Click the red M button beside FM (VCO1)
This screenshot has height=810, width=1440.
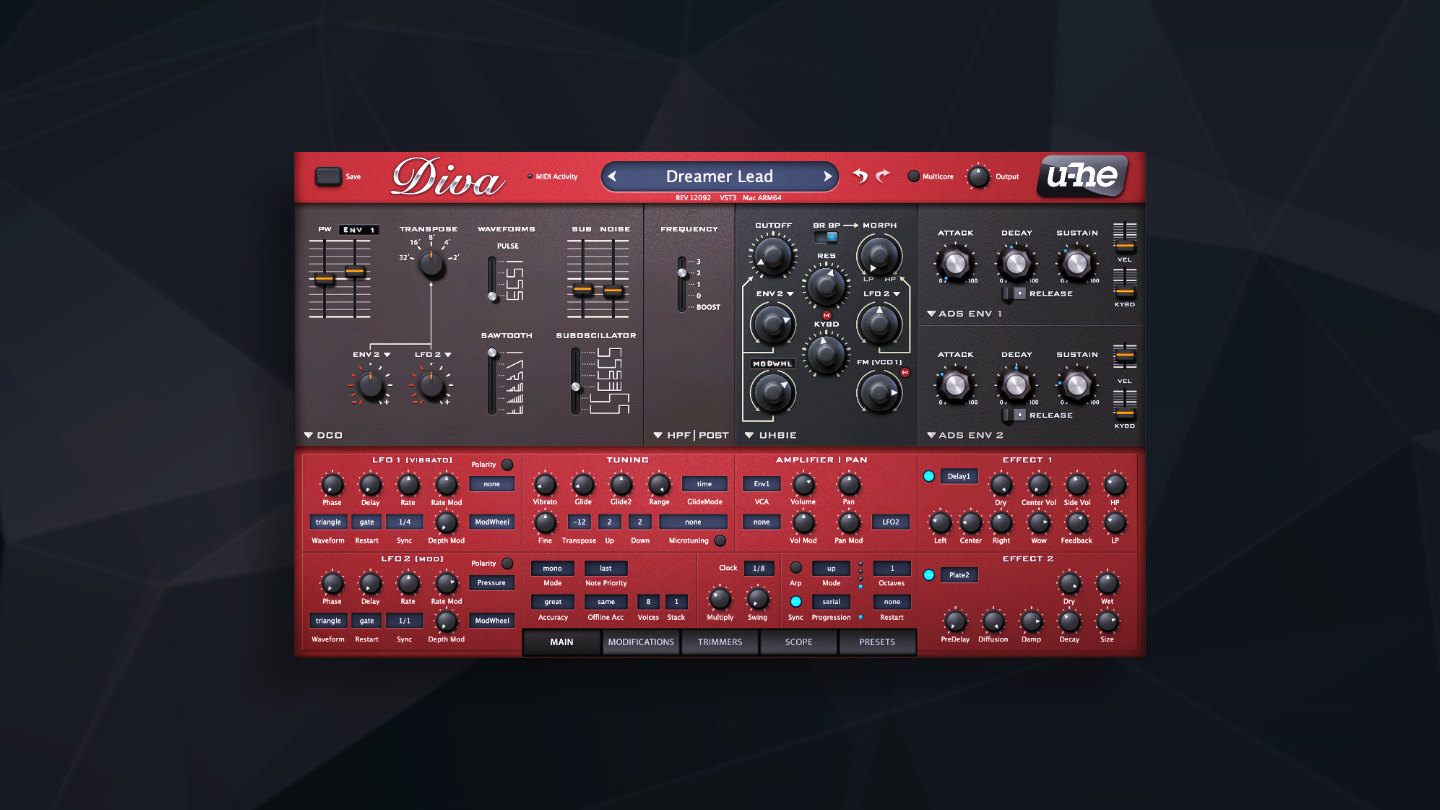click(905, 373)
